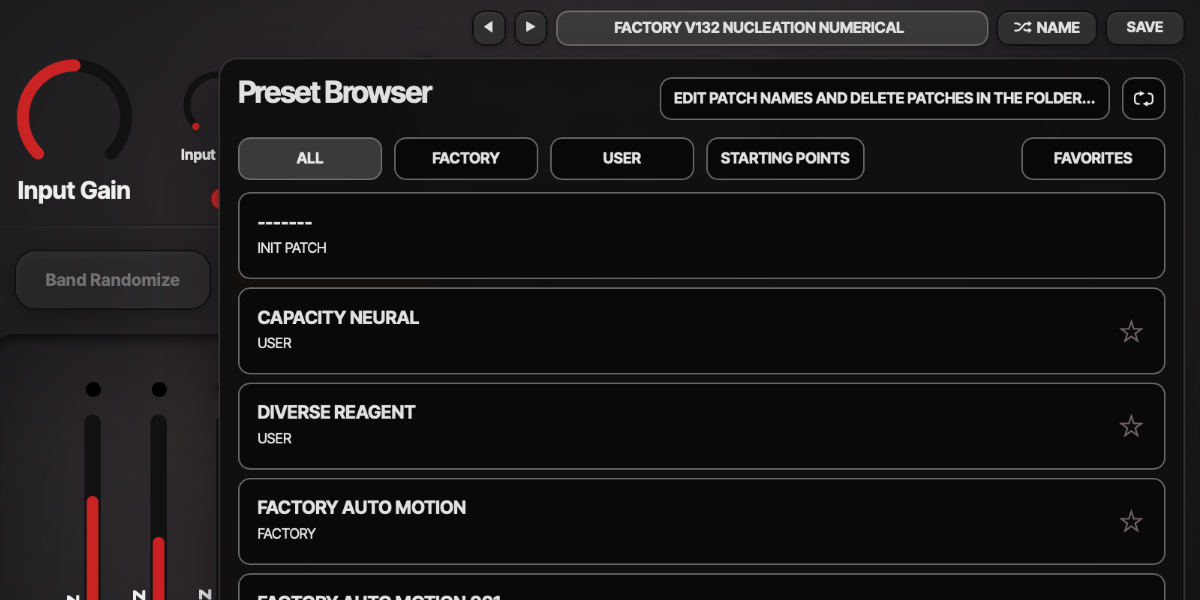Open the STARTING POINTS tab
Screen dimensions: 1200x600
pyautogui.click(x=785, y=158)
